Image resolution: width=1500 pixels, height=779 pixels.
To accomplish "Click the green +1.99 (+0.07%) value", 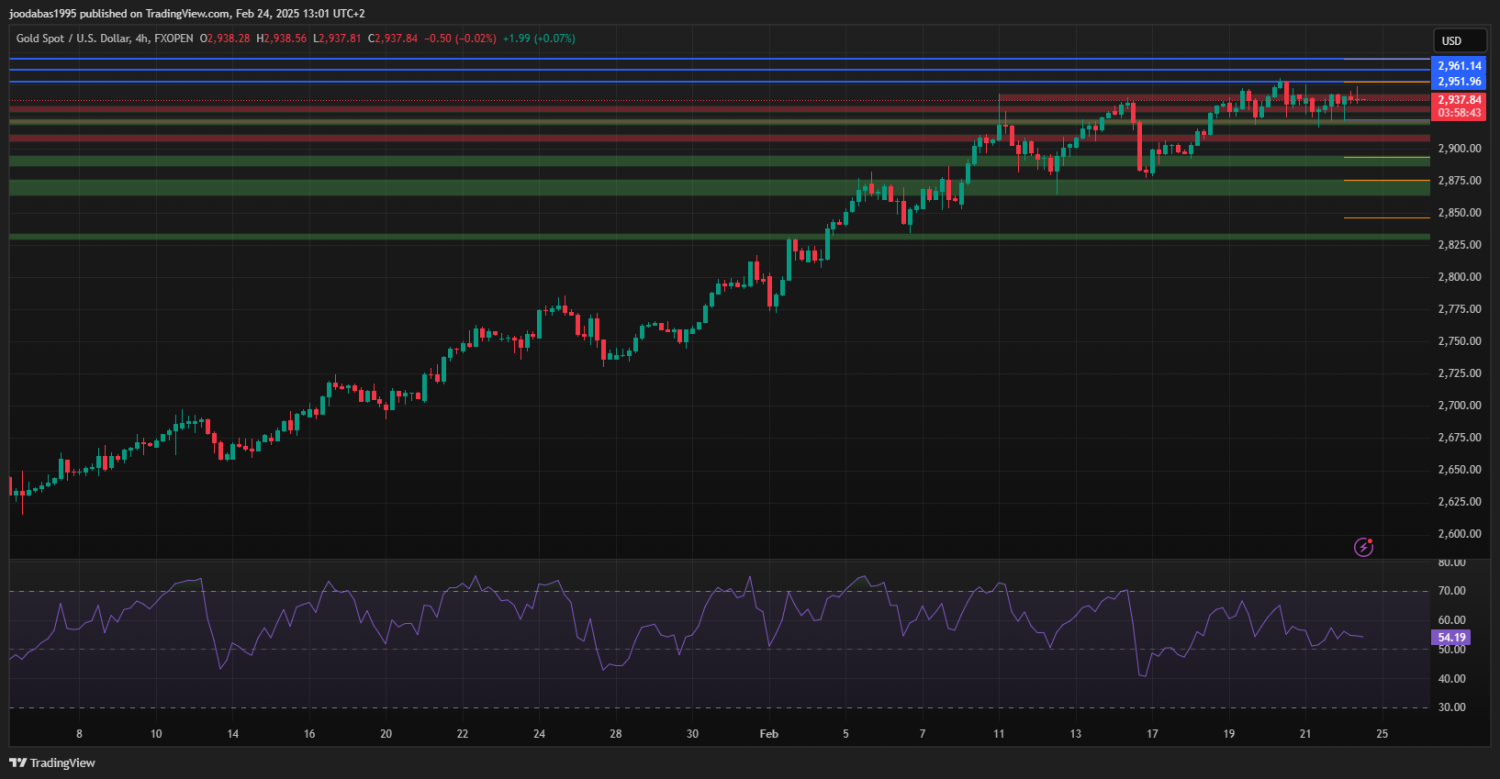I will point(538,38).
